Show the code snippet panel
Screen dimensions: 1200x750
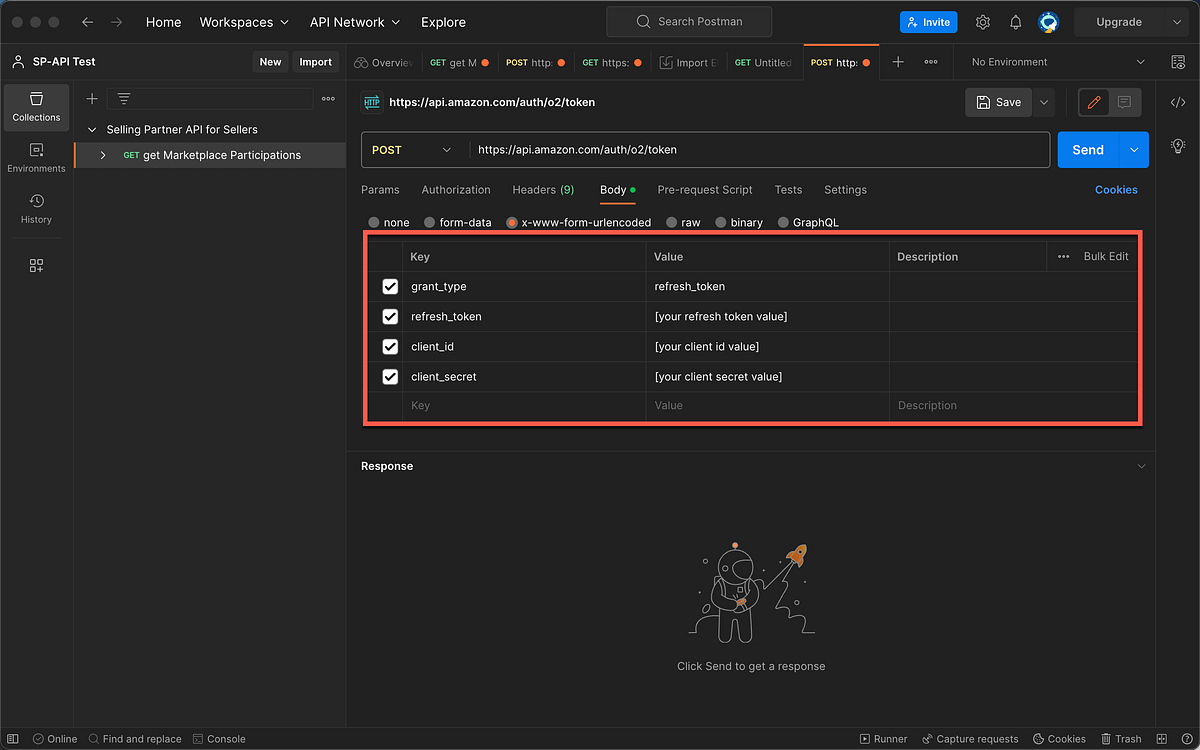(1178, 102)
